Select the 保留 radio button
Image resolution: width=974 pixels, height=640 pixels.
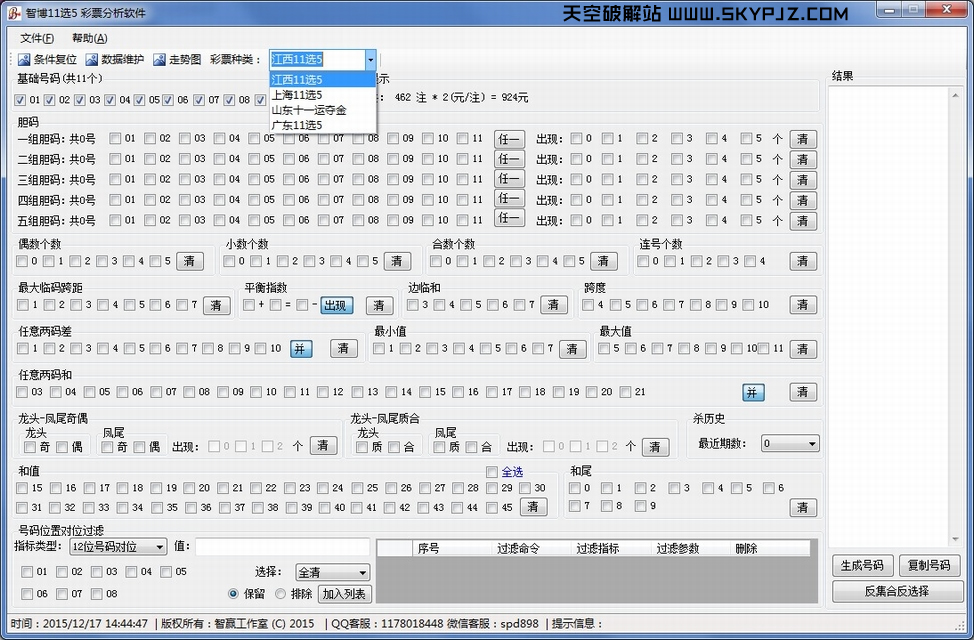pyautogui.click(x=234, y=593)
